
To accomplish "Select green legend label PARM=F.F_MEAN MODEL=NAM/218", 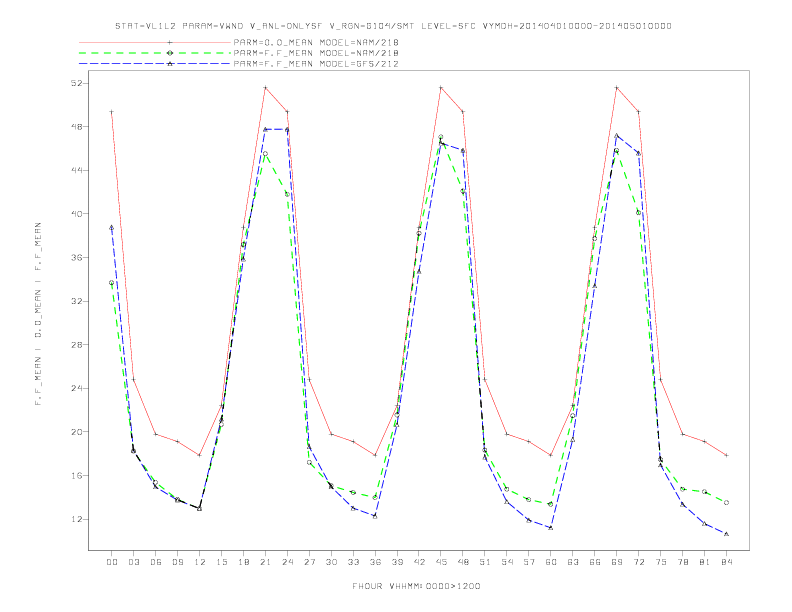I will click(316, 53).
